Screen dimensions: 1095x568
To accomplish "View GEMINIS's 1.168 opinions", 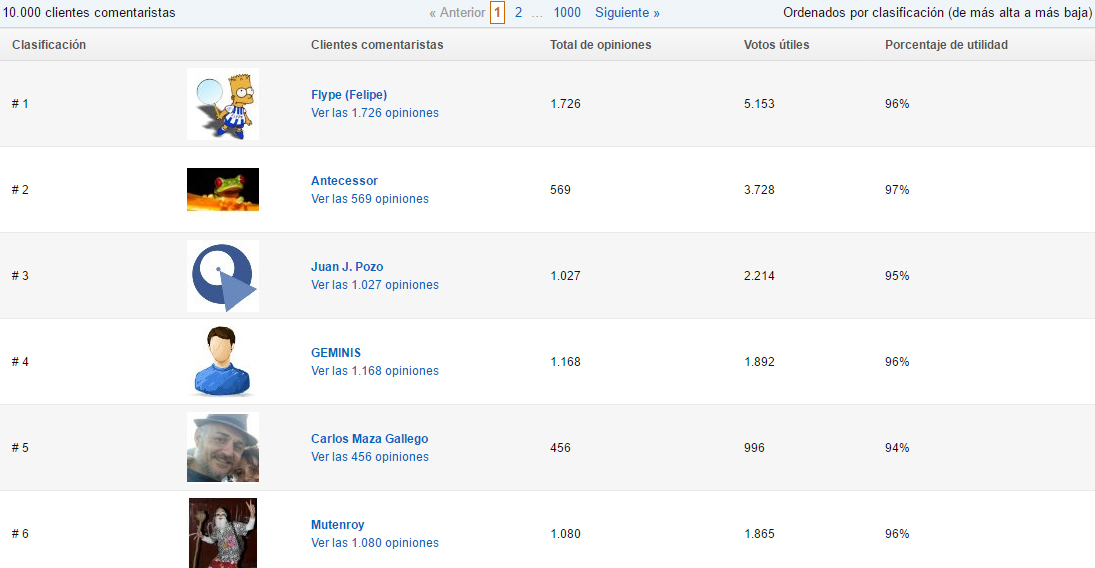I will pyautogui.click(x=374, y=371).
